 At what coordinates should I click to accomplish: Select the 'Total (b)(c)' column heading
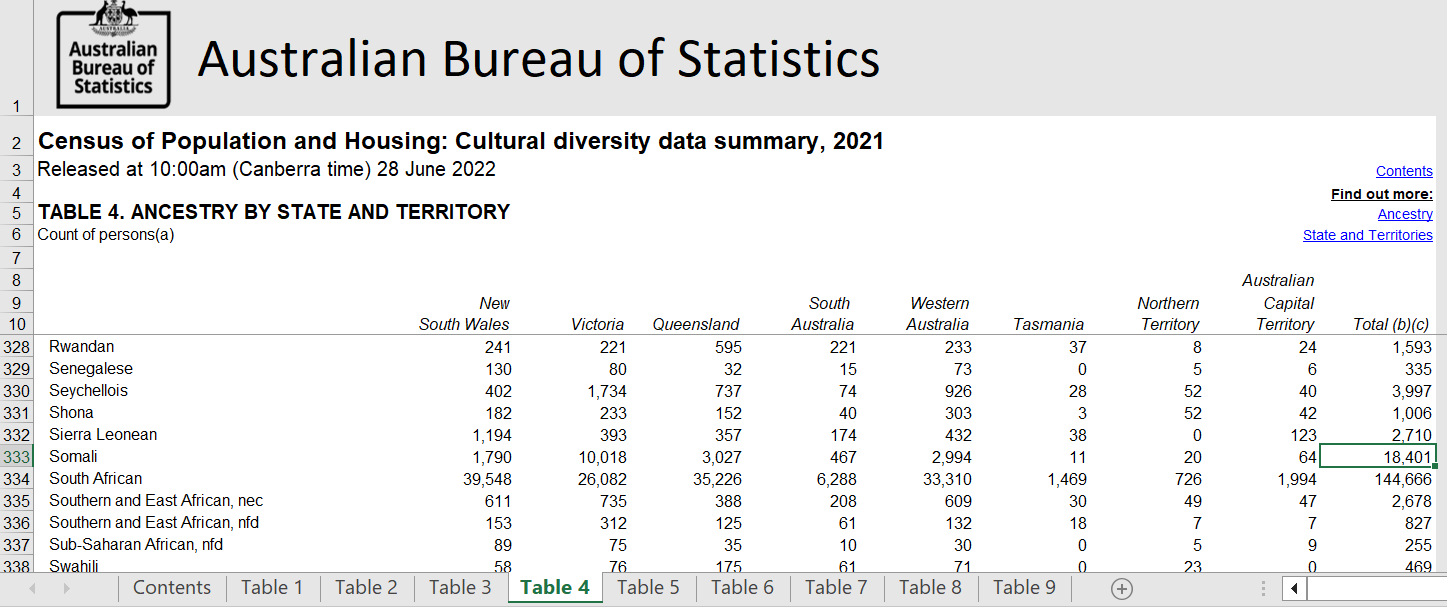(x=1391, y=324)
